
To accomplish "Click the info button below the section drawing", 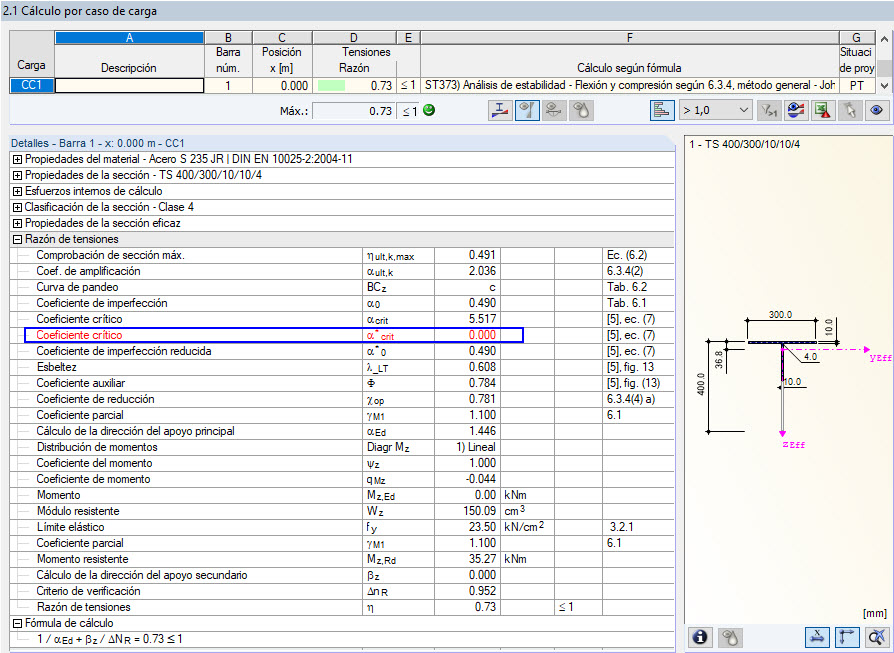I will (701, 636).
